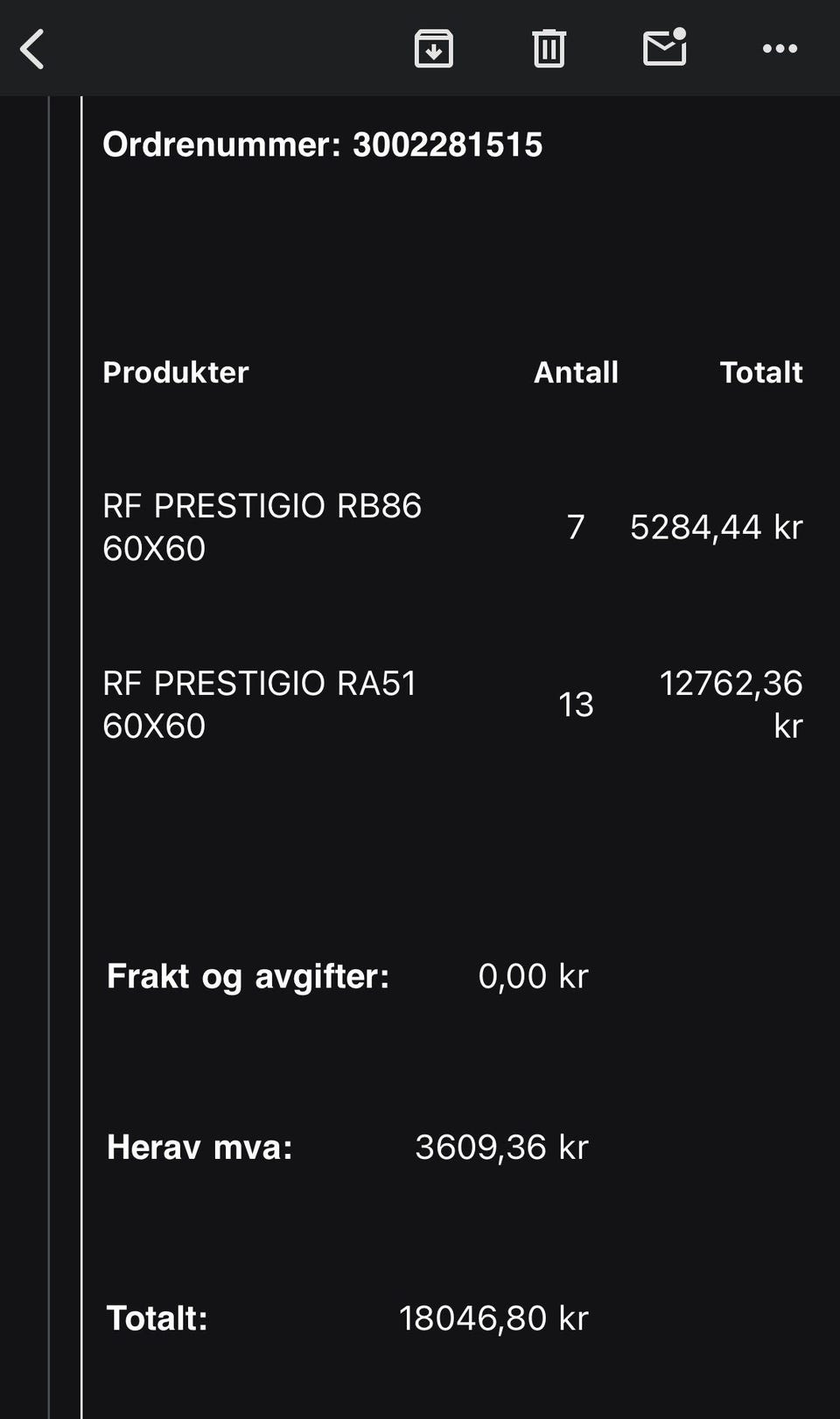The image size is (840, 1419).
Task: Mark the email as unread
Action: tap(665, 47)
